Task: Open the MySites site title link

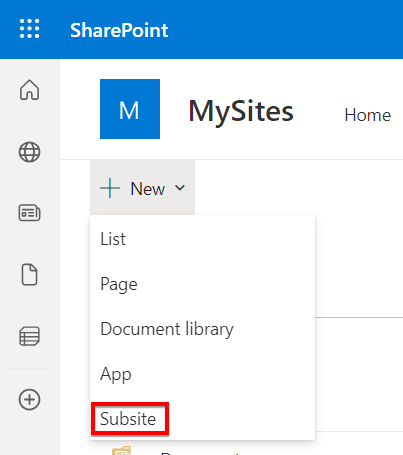Action: (241, 111)
